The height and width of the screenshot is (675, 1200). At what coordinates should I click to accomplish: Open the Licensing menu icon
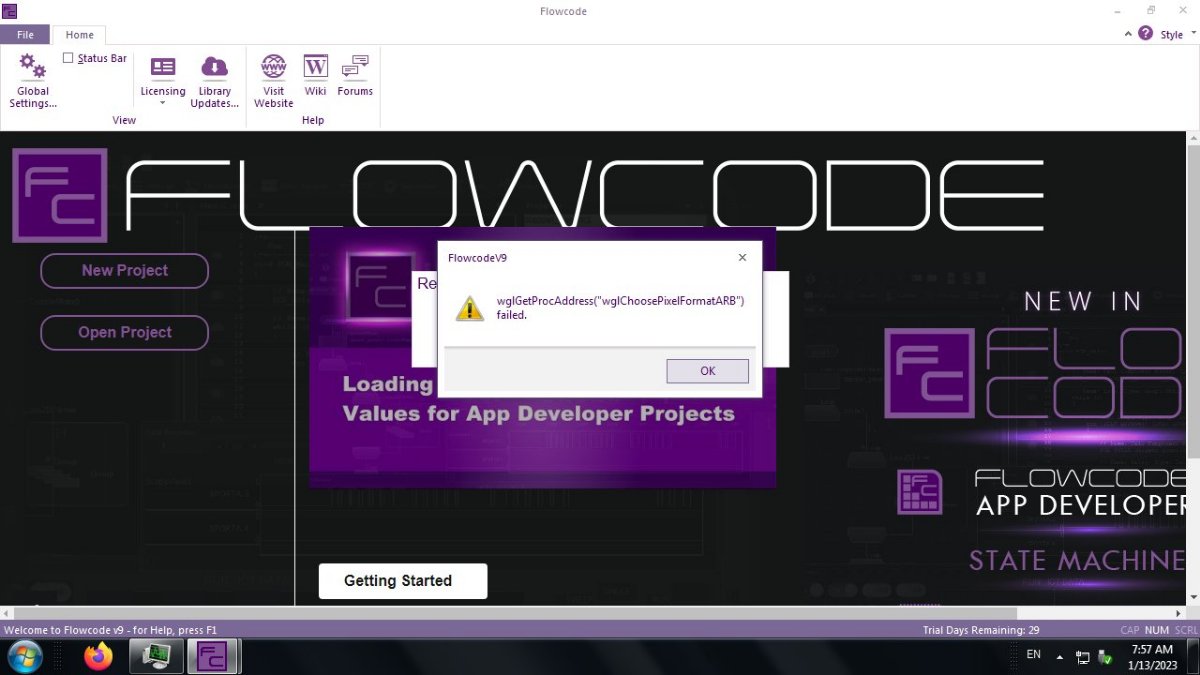162,67
